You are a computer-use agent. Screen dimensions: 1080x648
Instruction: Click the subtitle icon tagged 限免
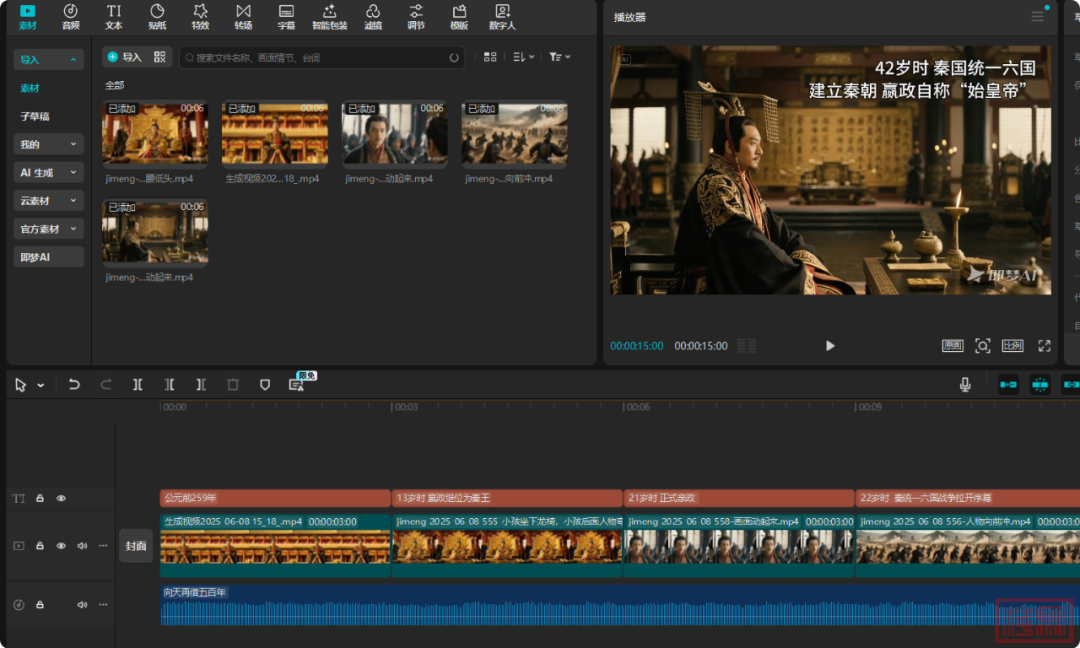point(297,384)
